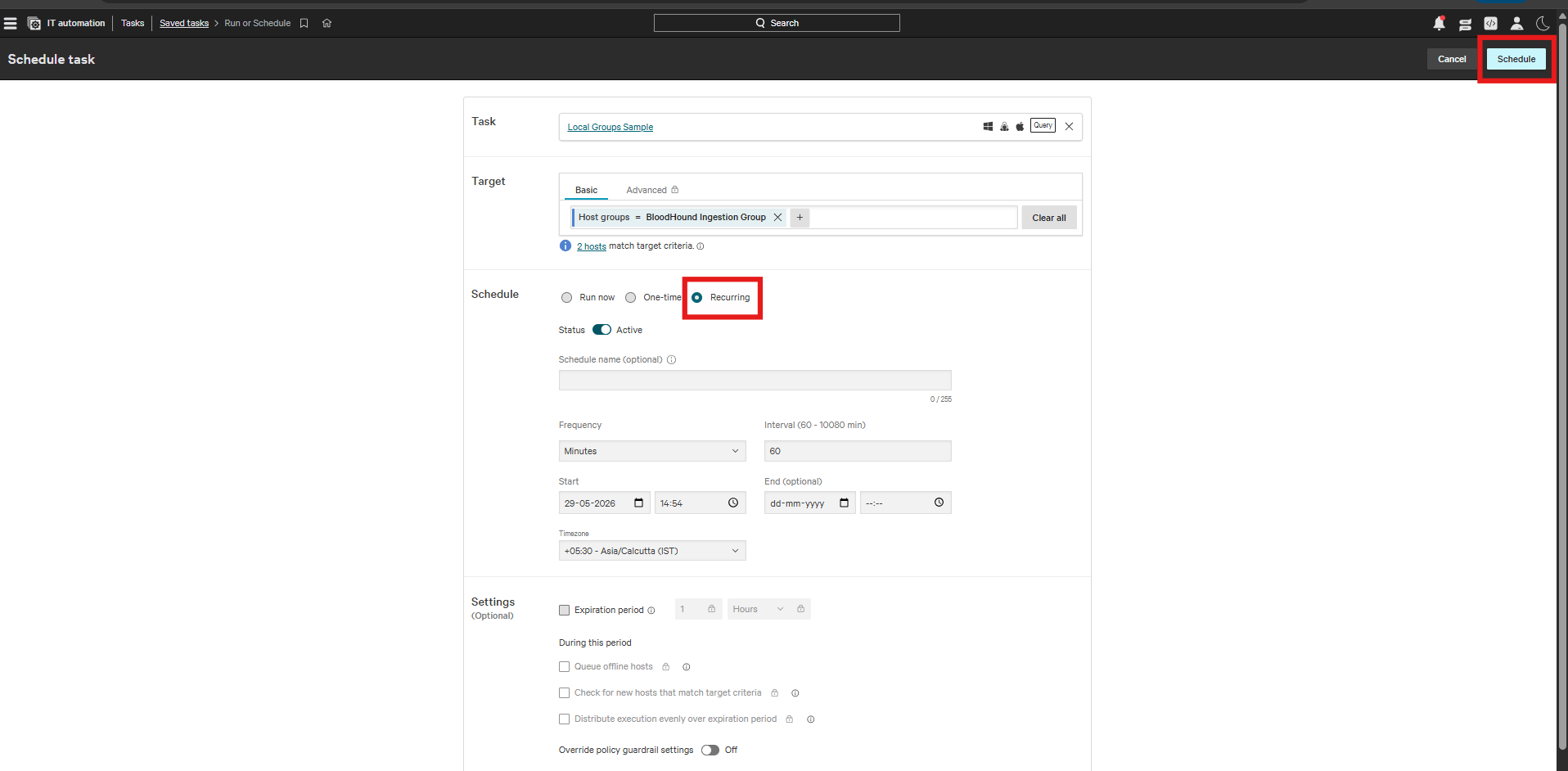The height and width of the screenshot is (771, 1568).
Task: Click info icon beside Queue offline hosts
Action: (686, 667)
